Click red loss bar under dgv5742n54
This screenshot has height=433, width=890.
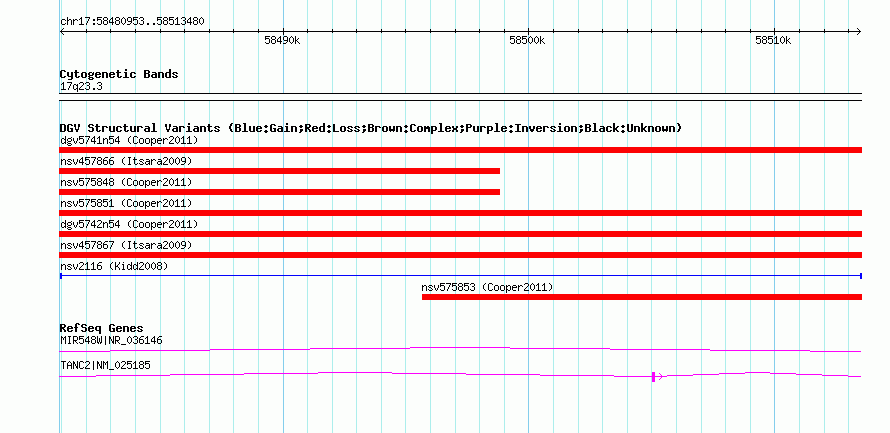(461, 234)
